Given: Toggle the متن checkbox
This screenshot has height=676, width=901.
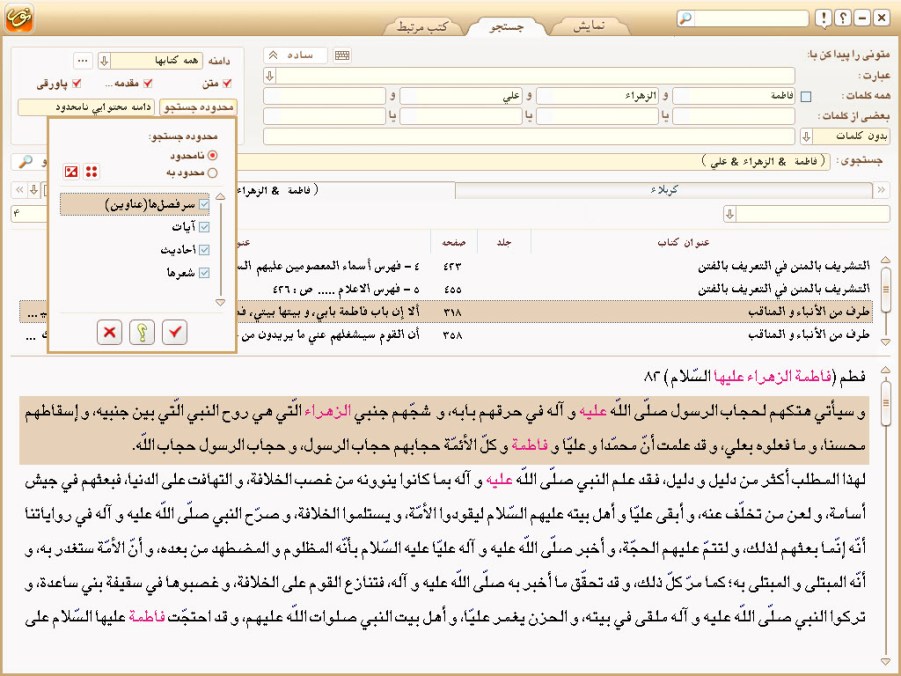Looking at the screenshot, I should (x=227, y=83).
